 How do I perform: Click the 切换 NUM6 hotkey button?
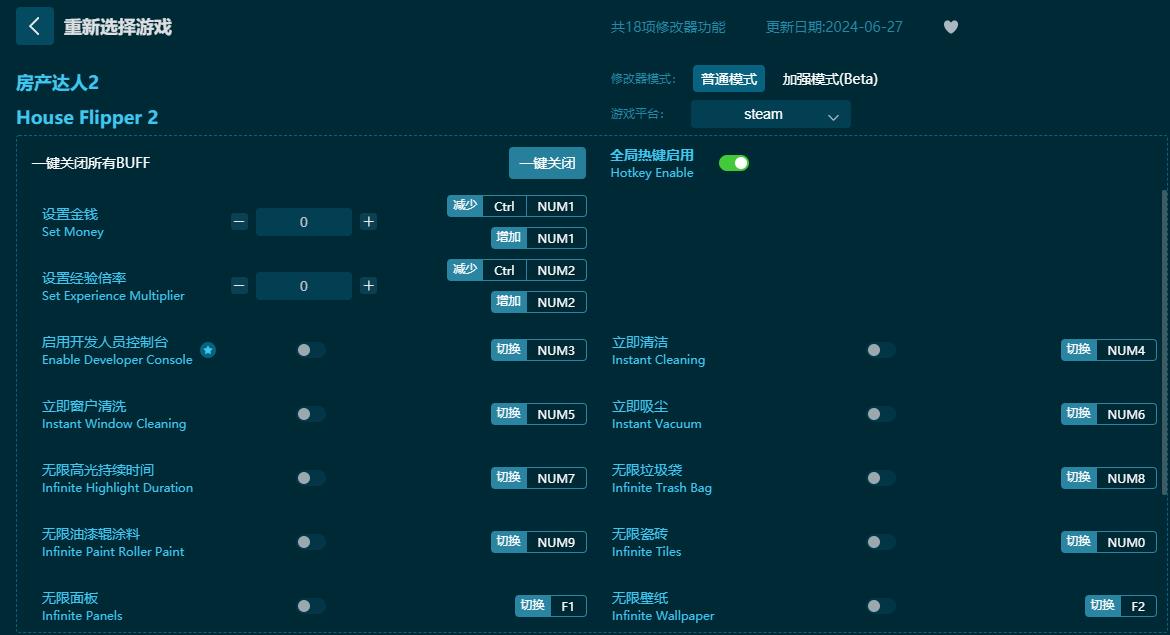(x=1109, y=414)
